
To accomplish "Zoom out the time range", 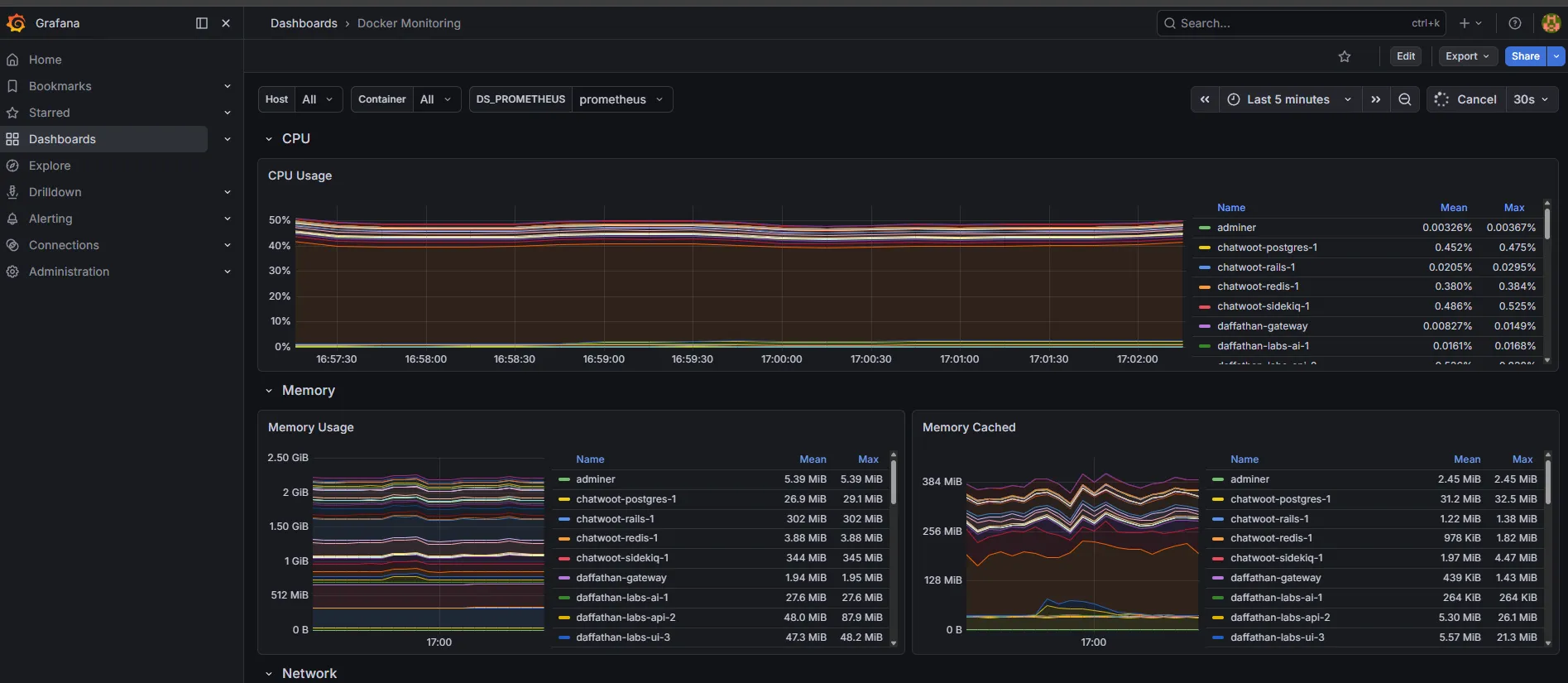I will point(1405,99).
